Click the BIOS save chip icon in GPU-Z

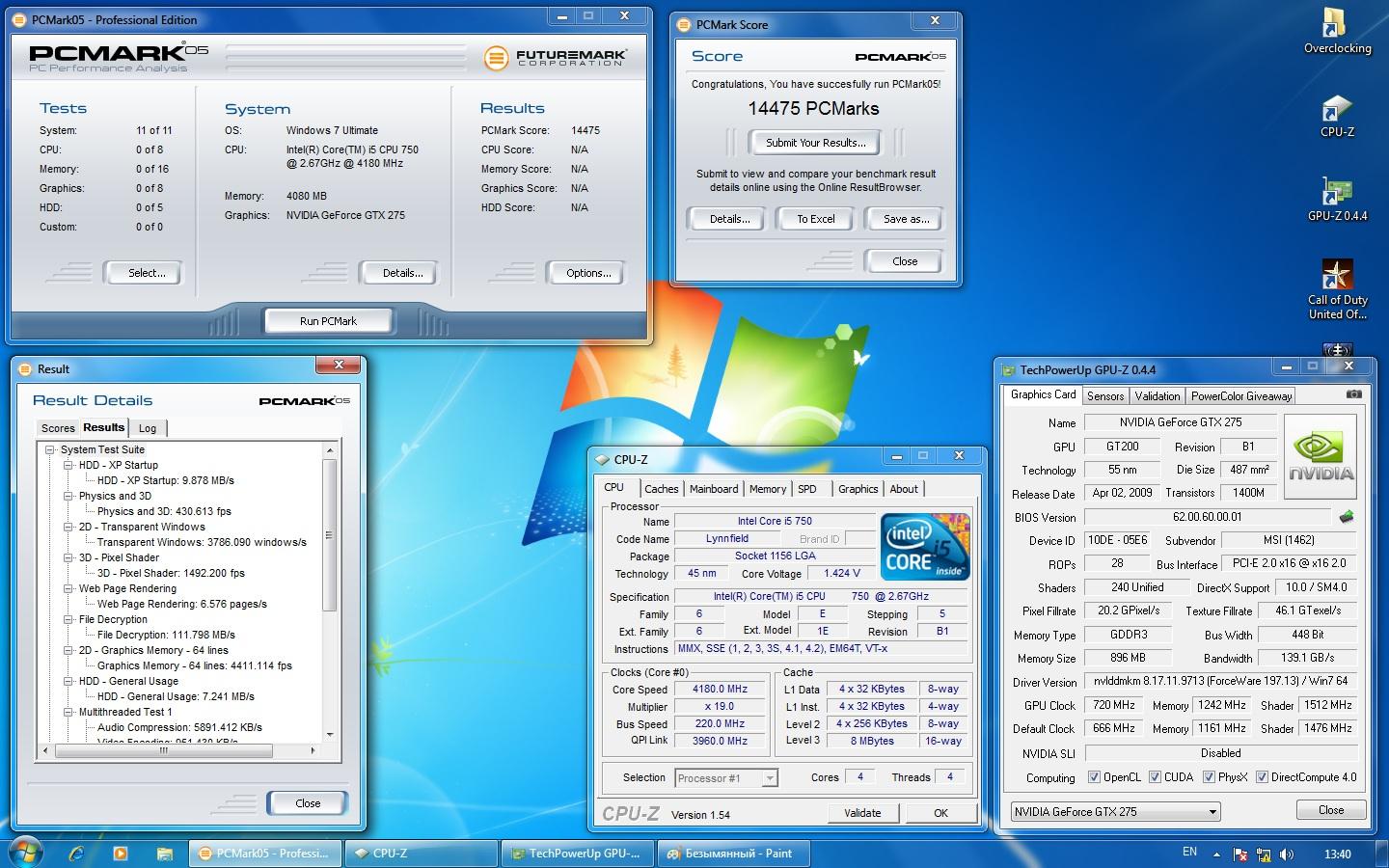1347,517
